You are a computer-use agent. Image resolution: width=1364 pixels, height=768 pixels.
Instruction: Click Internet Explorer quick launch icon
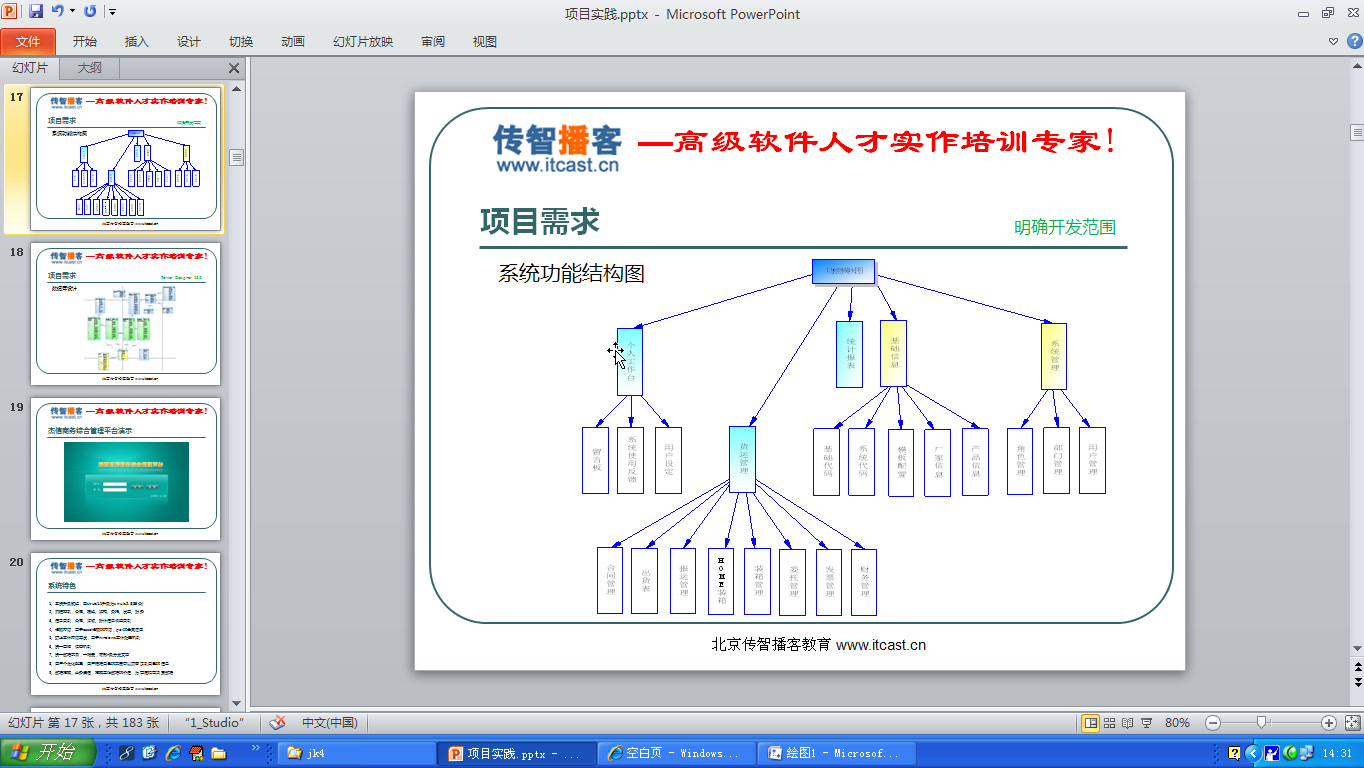pos(173,753)
